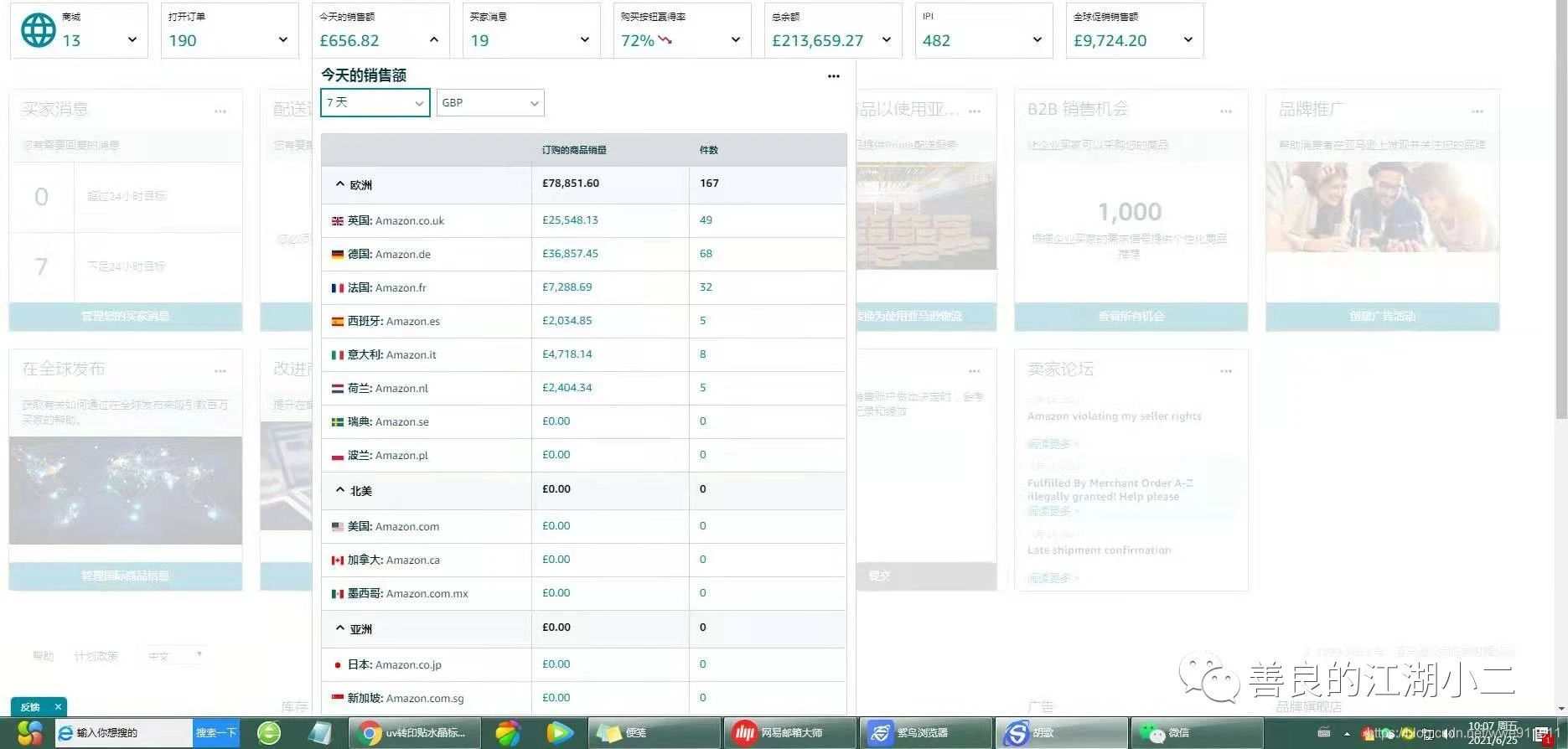Viewport: 1568px width, 749px height.
Task: Expand the 购买按钮赢得率 72% chevron
Action: (x=735, y=39)
